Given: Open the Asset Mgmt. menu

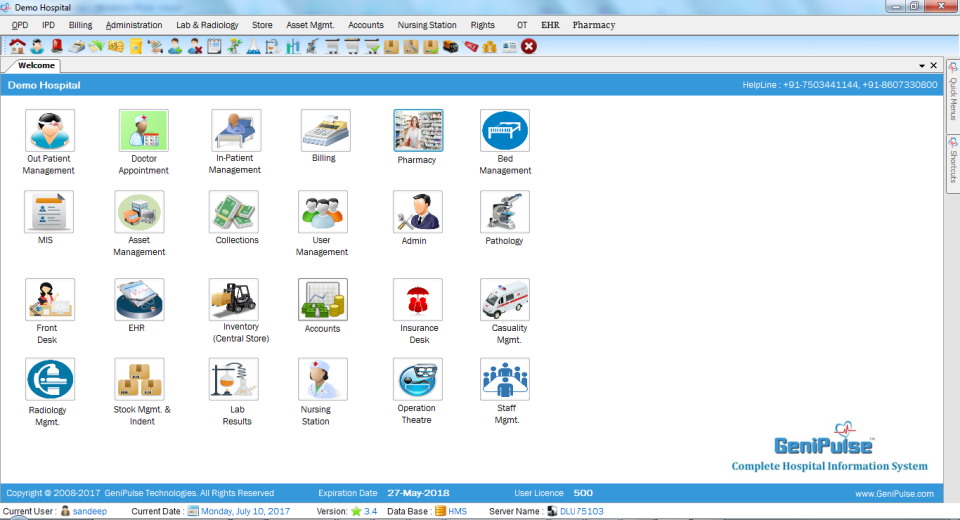Looking at the screenshot, I should 310,25.
